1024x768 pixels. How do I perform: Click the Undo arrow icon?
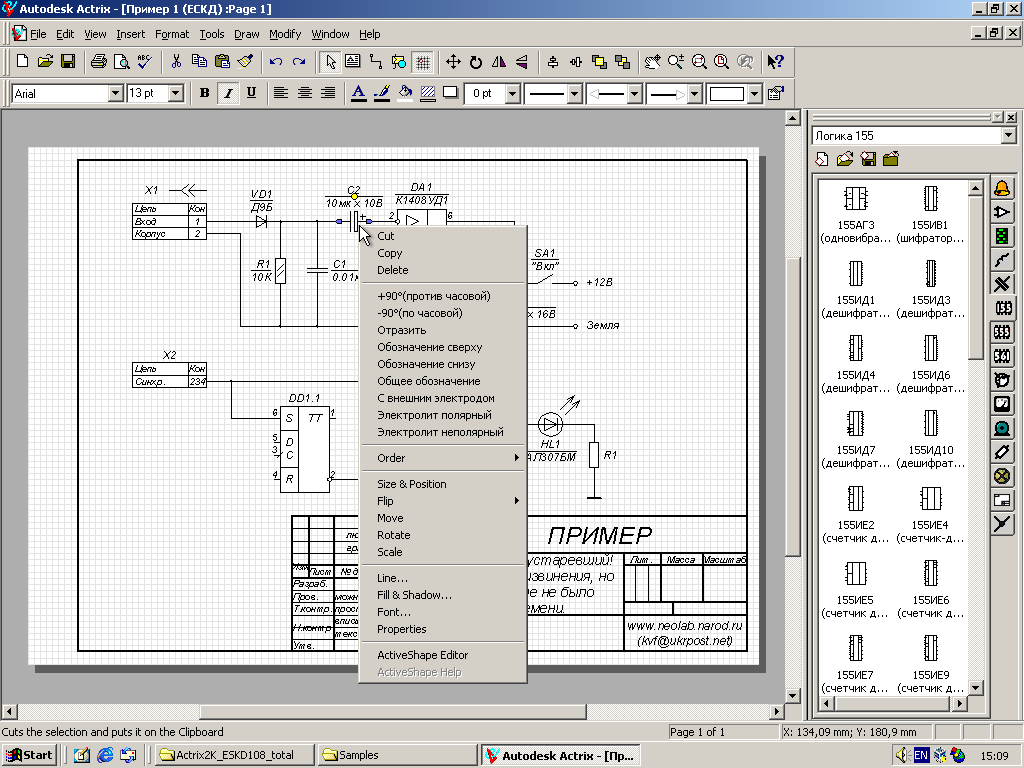(275, 62)
